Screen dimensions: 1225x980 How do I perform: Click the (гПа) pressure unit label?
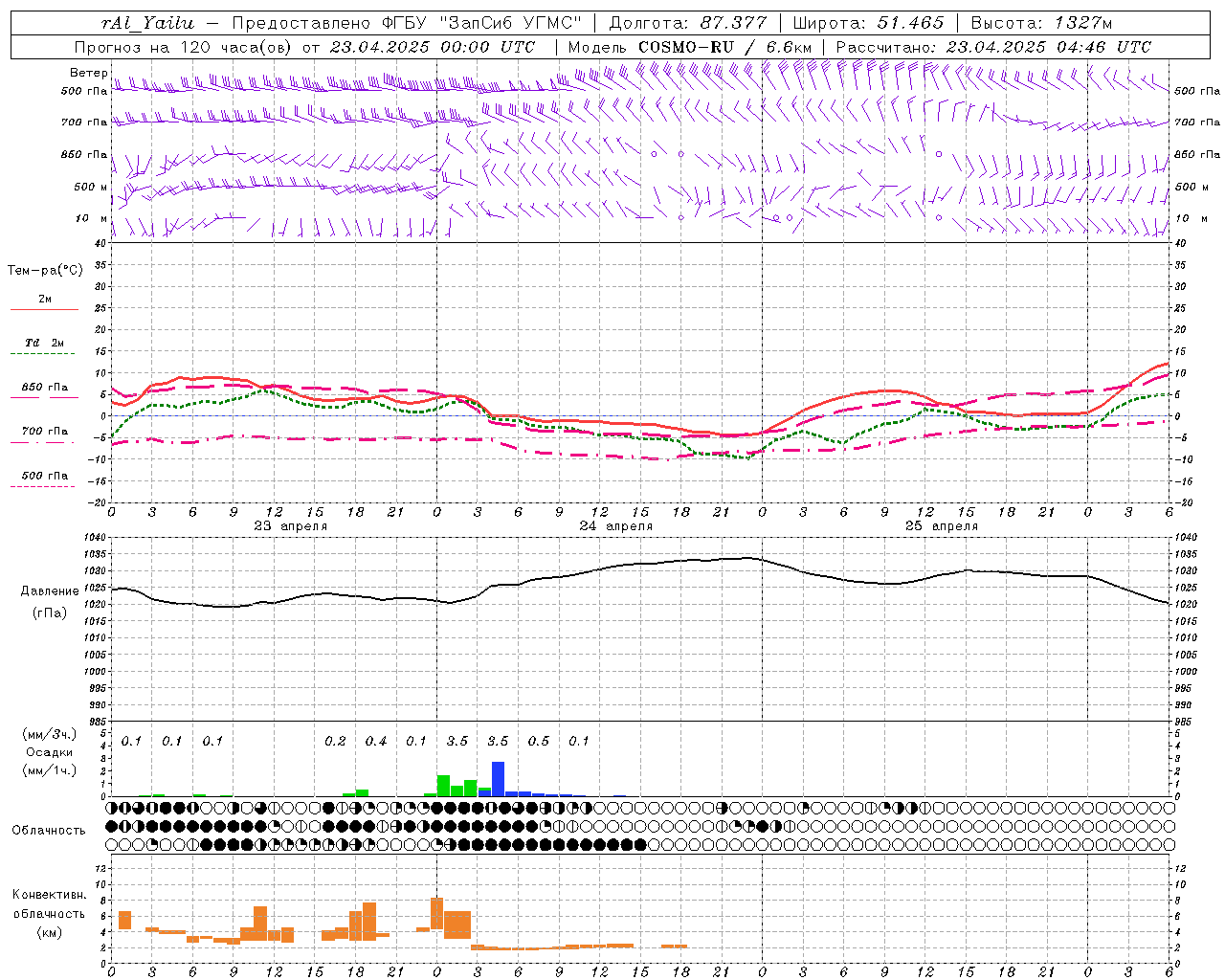(50, 613)
